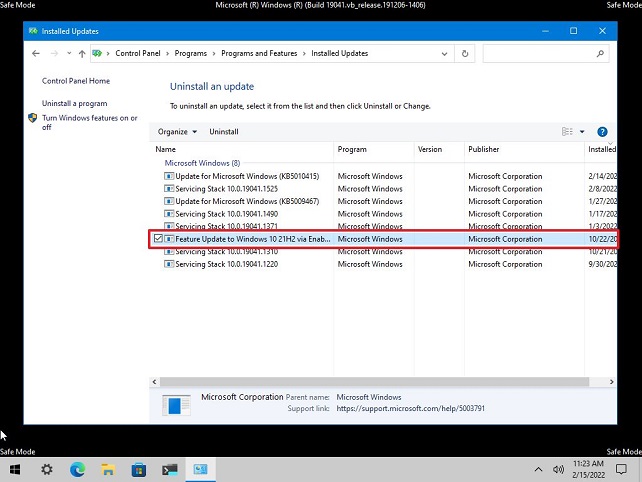Open File Explorer from taskbar
The width and height of the screenshot is (642, 482).
coord(108,470)
